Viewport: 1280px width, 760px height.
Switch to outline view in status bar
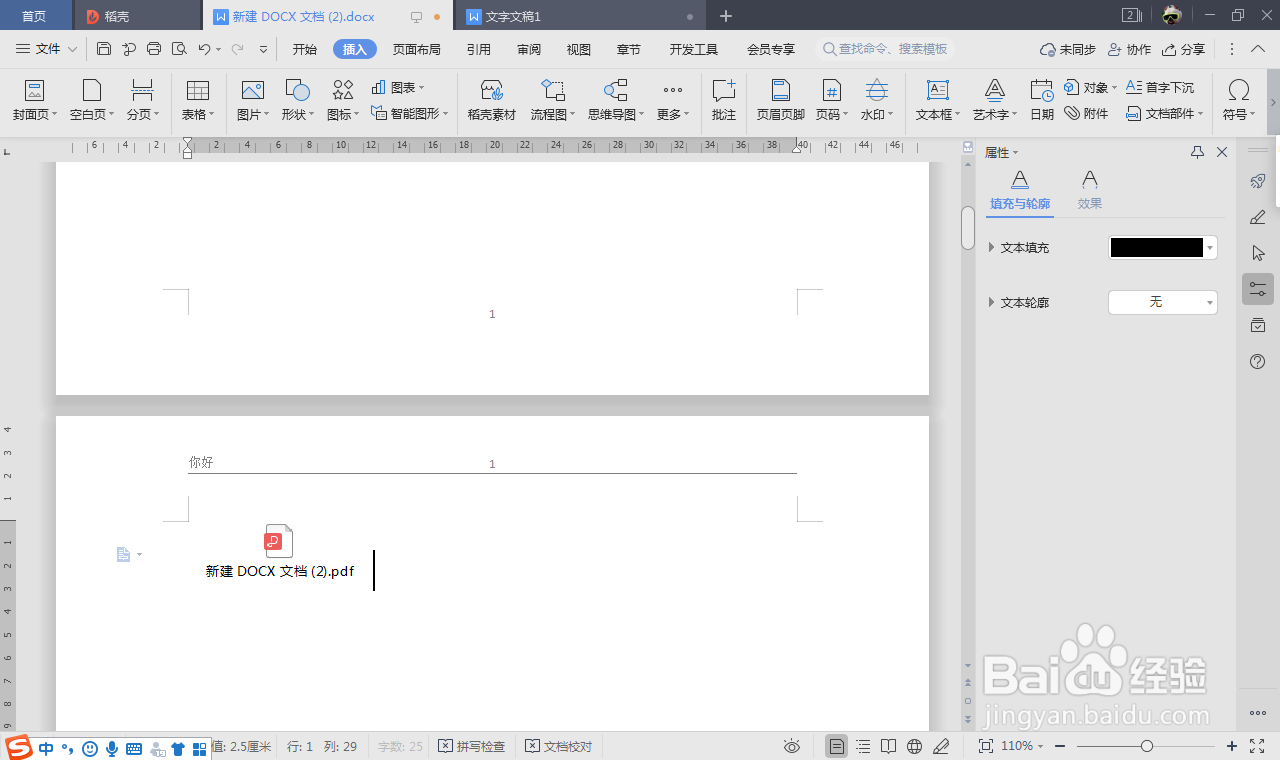point(863,746)
